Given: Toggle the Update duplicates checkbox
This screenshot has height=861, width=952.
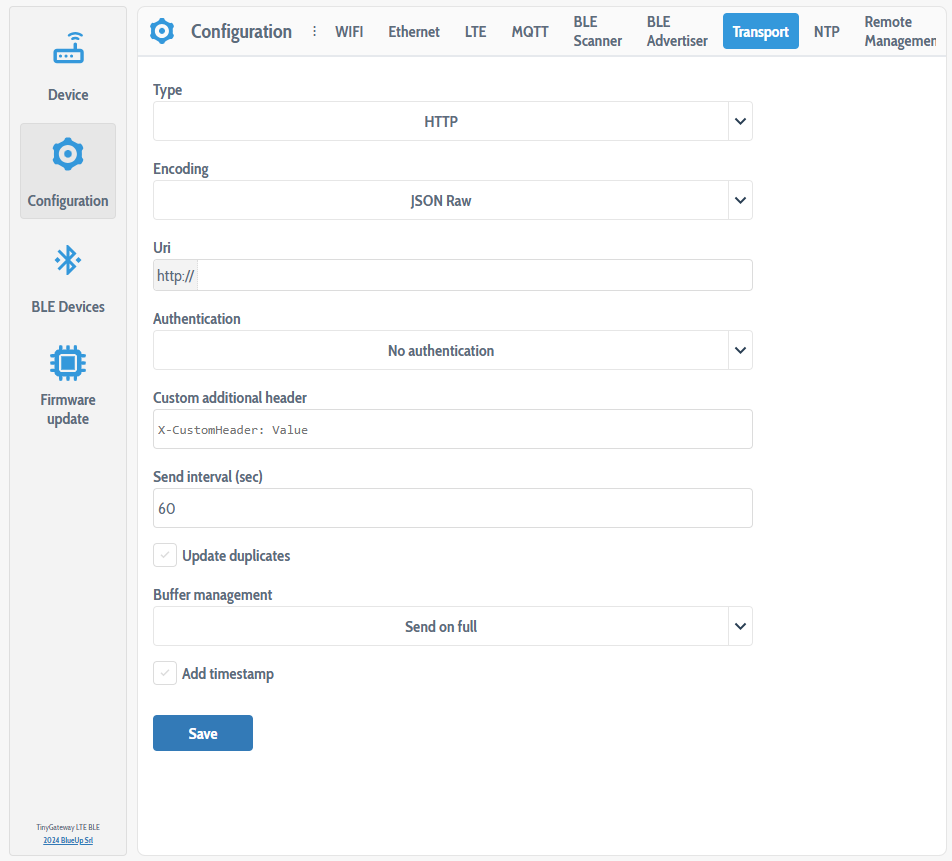Looking at the screenshot, I should [x=165, y=555].
